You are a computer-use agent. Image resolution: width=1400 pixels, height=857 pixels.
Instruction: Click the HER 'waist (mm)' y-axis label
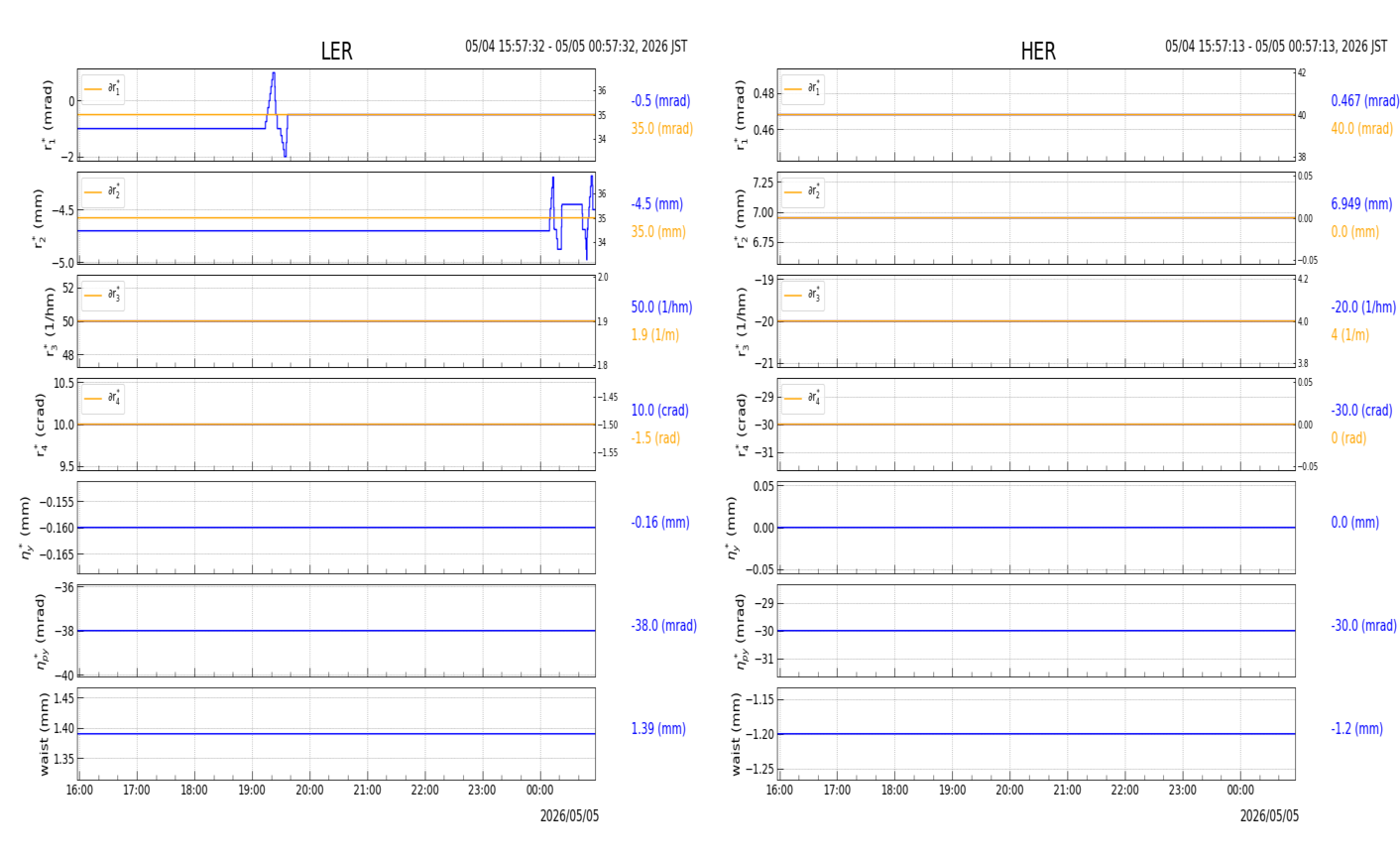737,734
